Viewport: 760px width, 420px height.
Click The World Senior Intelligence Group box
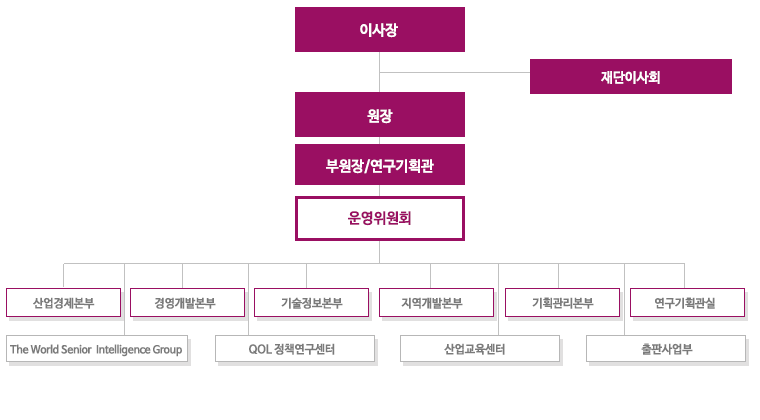(x=97, y=349)
